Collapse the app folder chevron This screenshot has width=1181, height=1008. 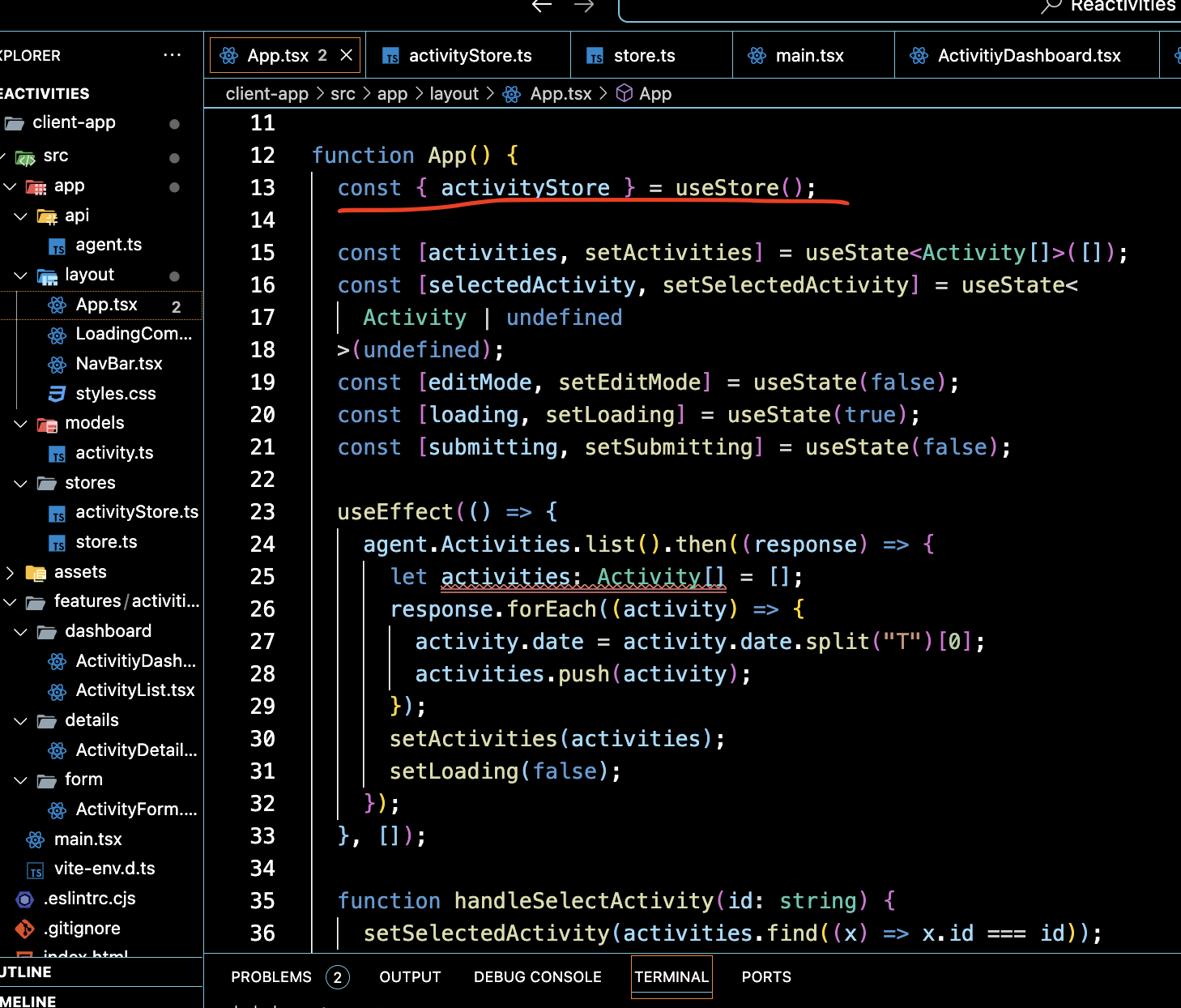(x=10, y=186)
